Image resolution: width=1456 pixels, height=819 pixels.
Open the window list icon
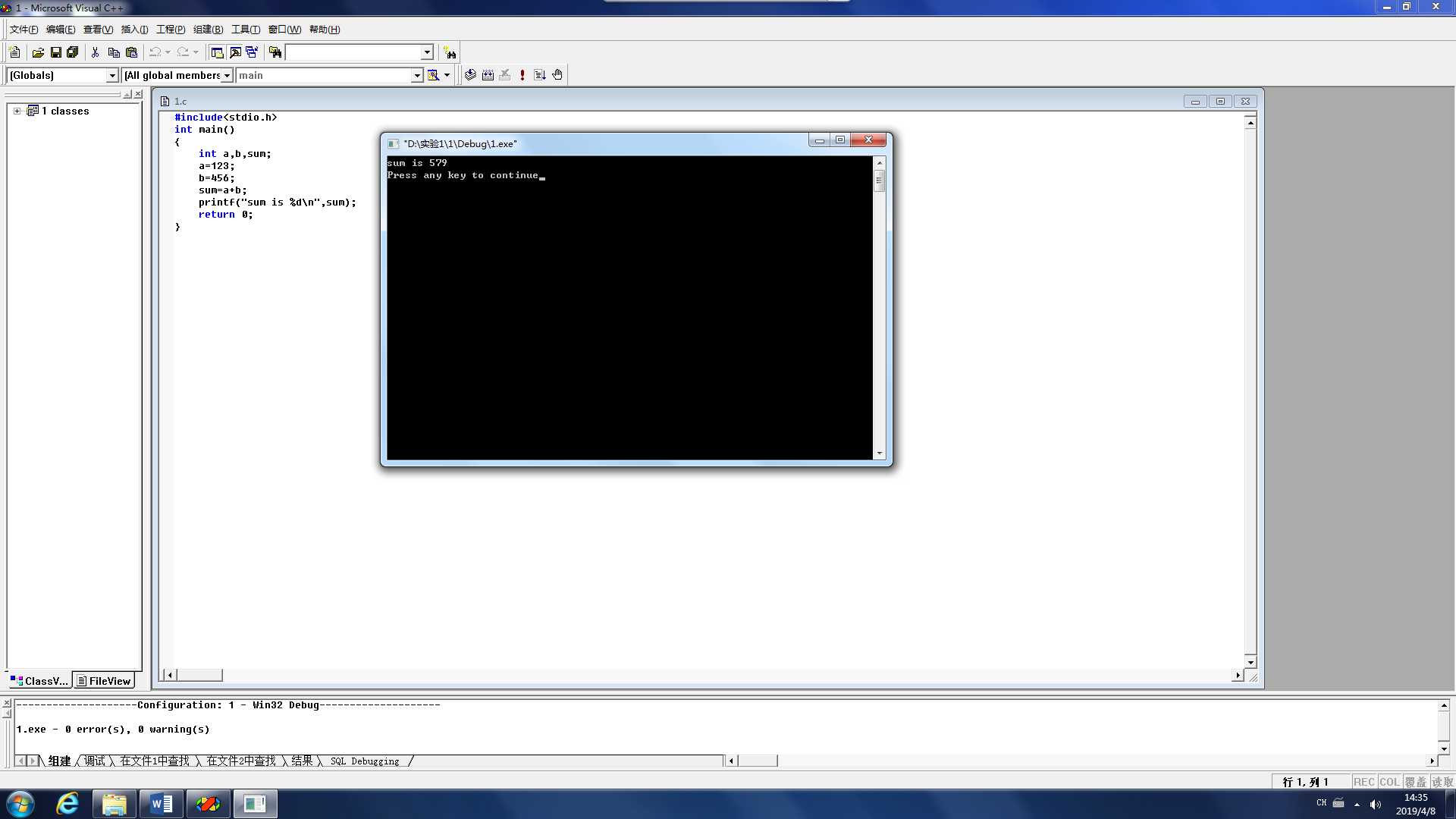pyautogui.click(x=252, y=52)
